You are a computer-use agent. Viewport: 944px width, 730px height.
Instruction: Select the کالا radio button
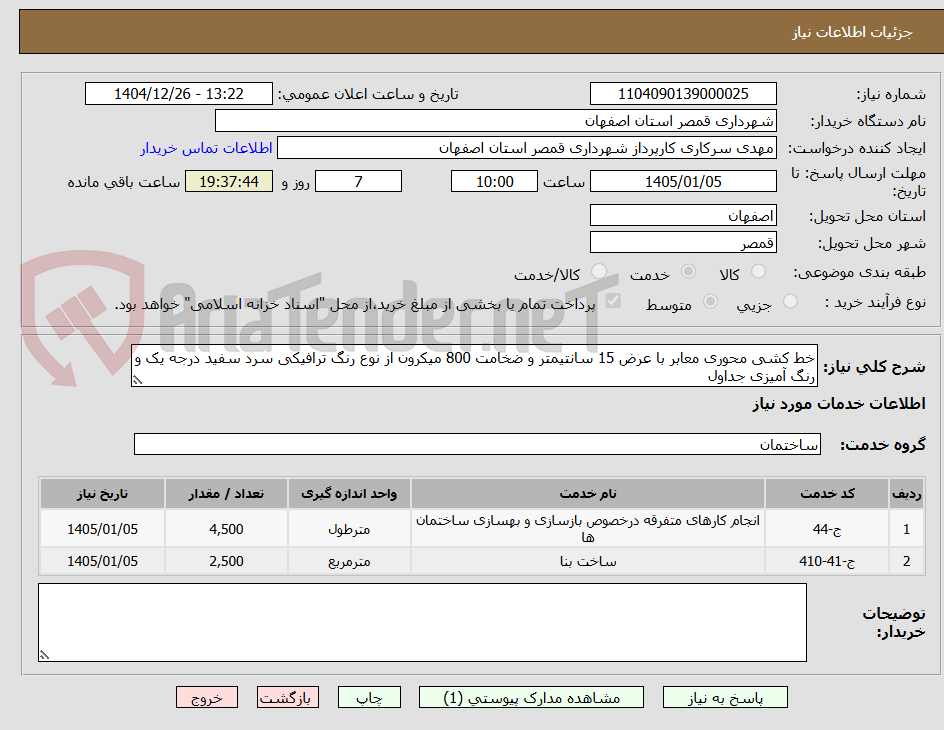pos(759,272)
